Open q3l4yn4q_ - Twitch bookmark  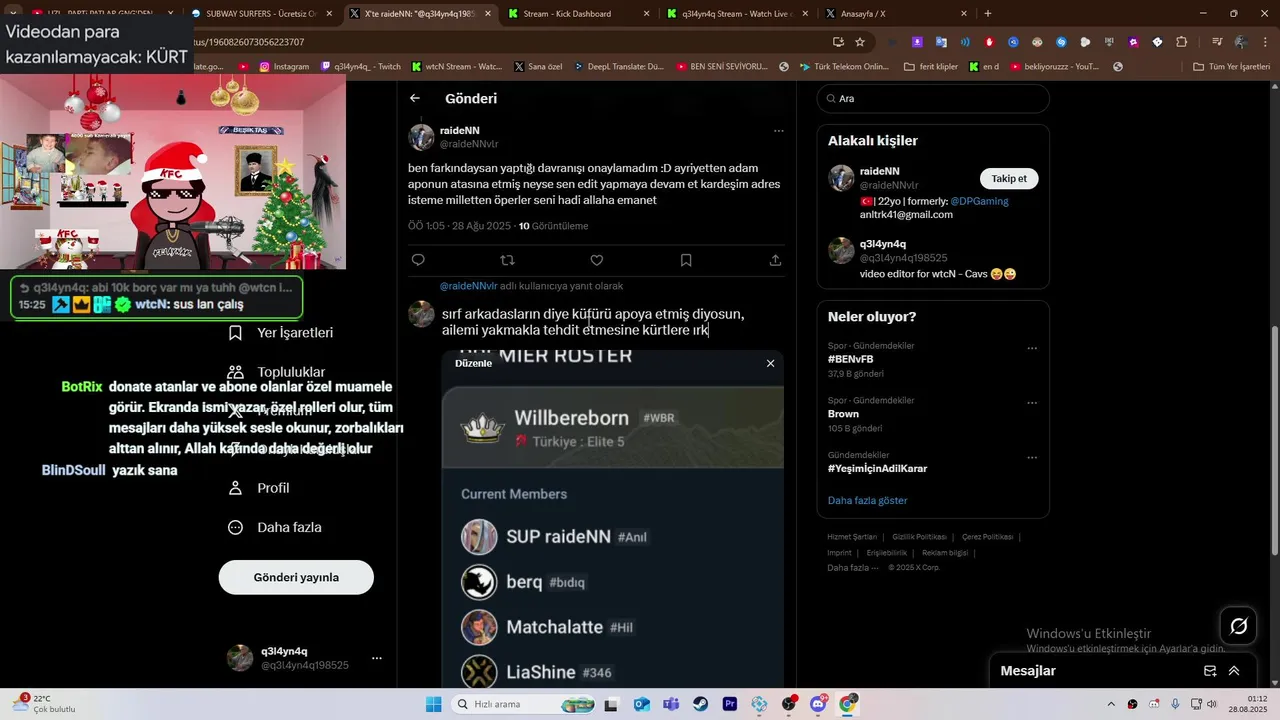coord(361,67)
